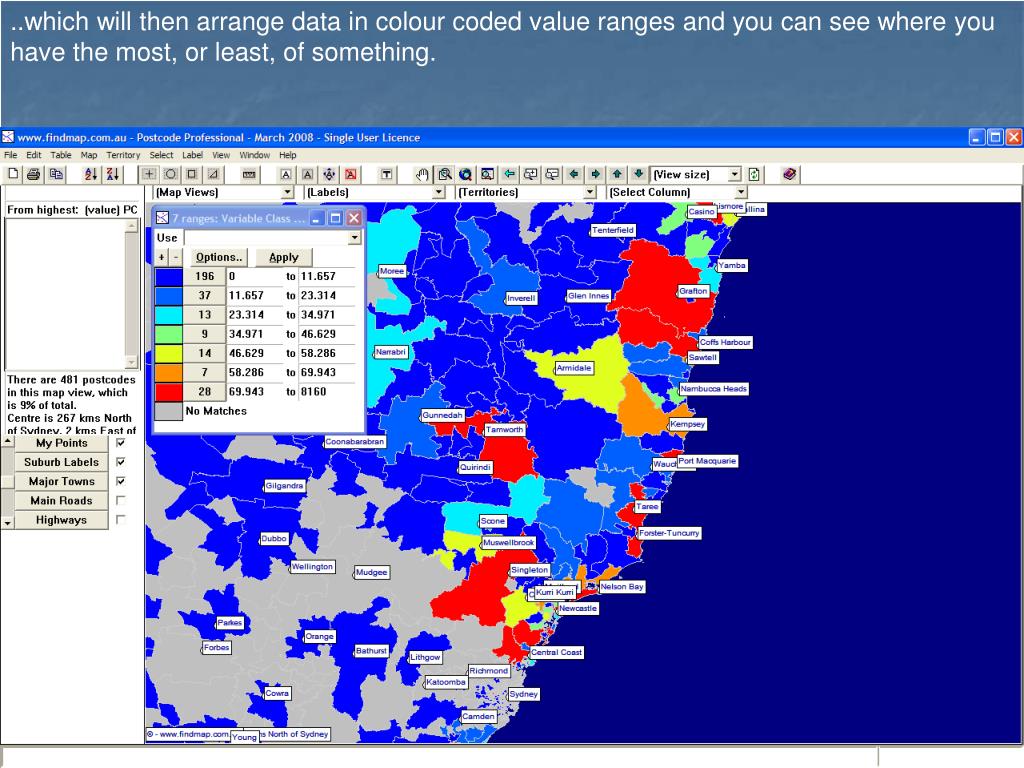Select the crosshair point selection tool
The height and width of the screenshot is (768, 1024).
point(149,174)
